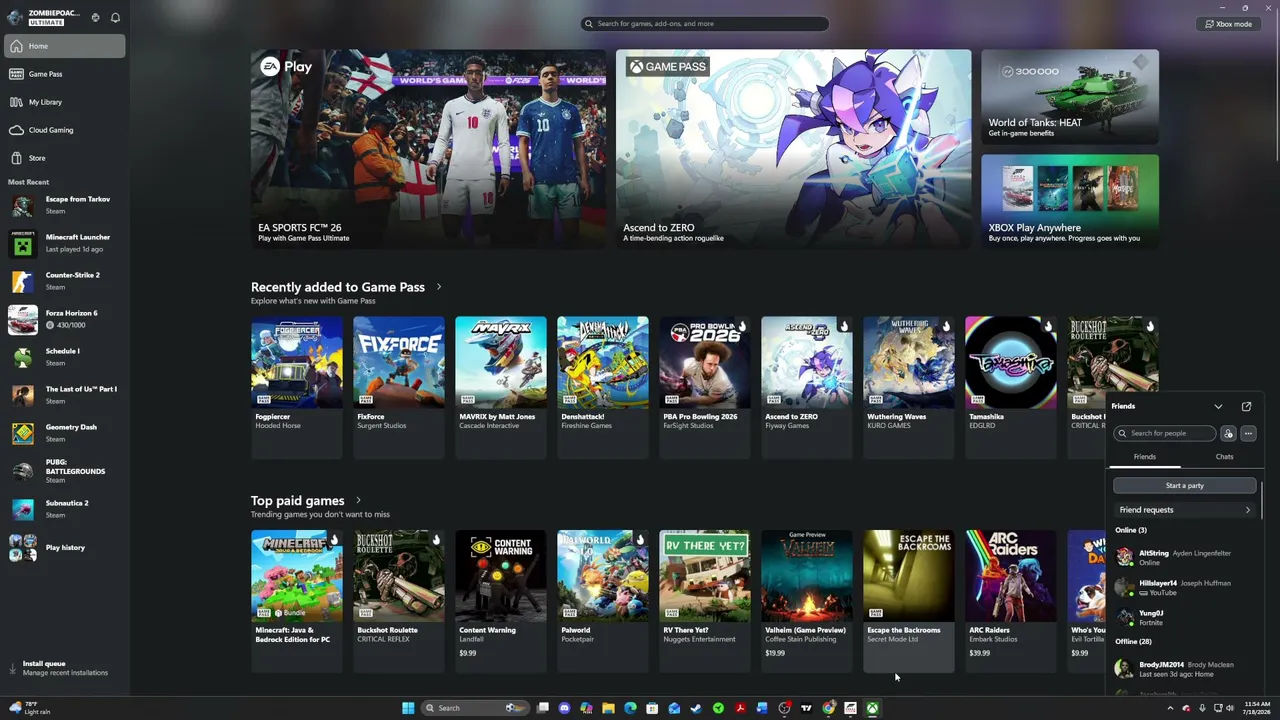
Task: Switch to the Chats tab
Action: 1224,457
